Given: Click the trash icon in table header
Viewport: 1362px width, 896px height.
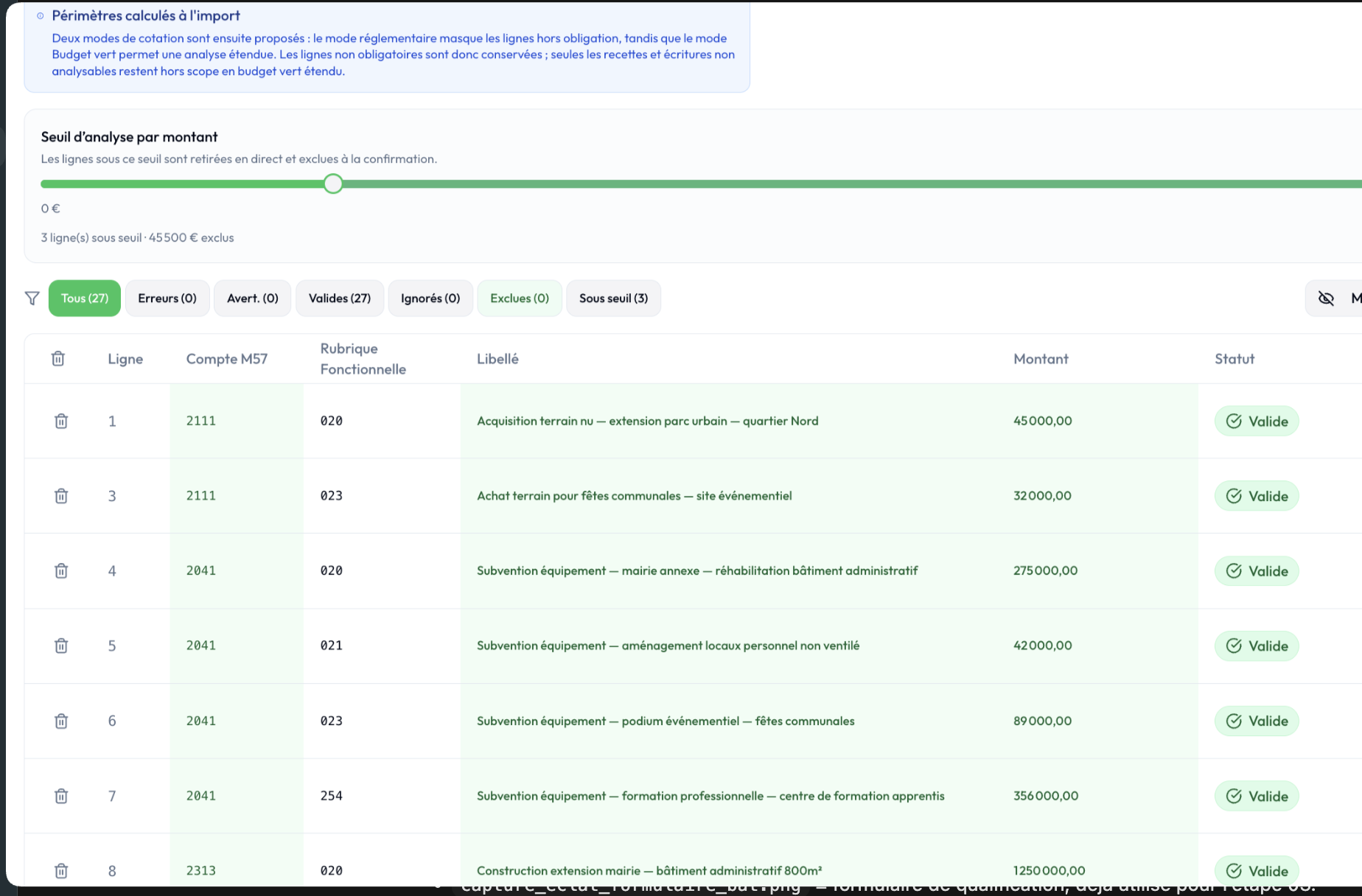Looking at the screenshot, I should 58,359.
